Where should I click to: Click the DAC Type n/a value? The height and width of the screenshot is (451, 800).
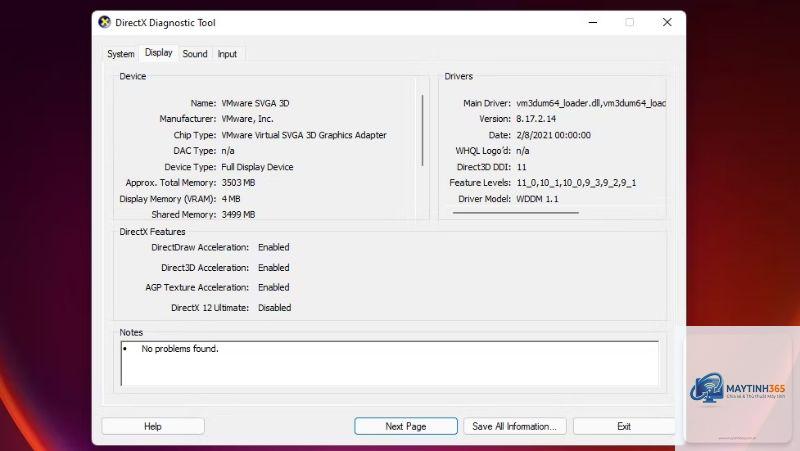(x=228, y=151)
